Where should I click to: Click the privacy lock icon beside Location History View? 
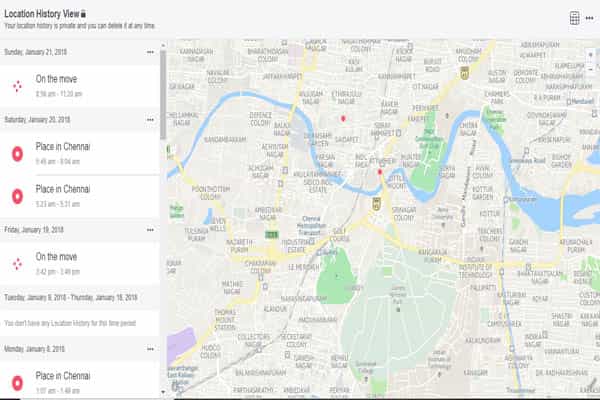(83, 14)
